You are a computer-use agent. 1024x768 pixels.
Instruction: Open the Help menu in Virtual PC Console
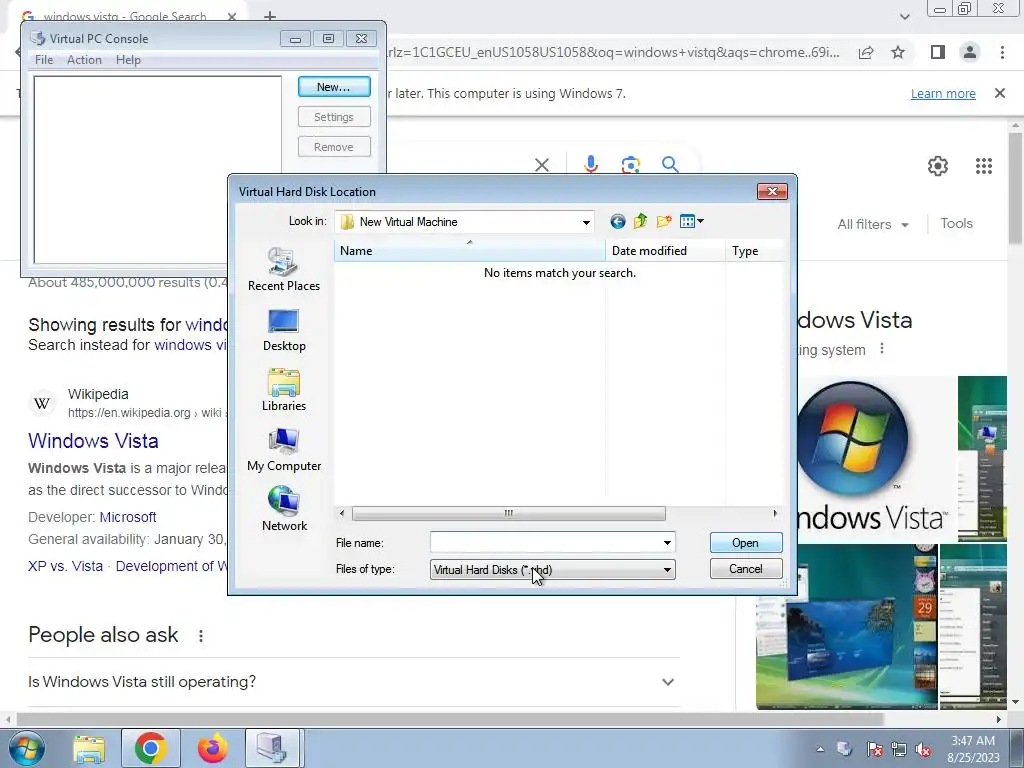pyautogui.click(x=128, y=59)
